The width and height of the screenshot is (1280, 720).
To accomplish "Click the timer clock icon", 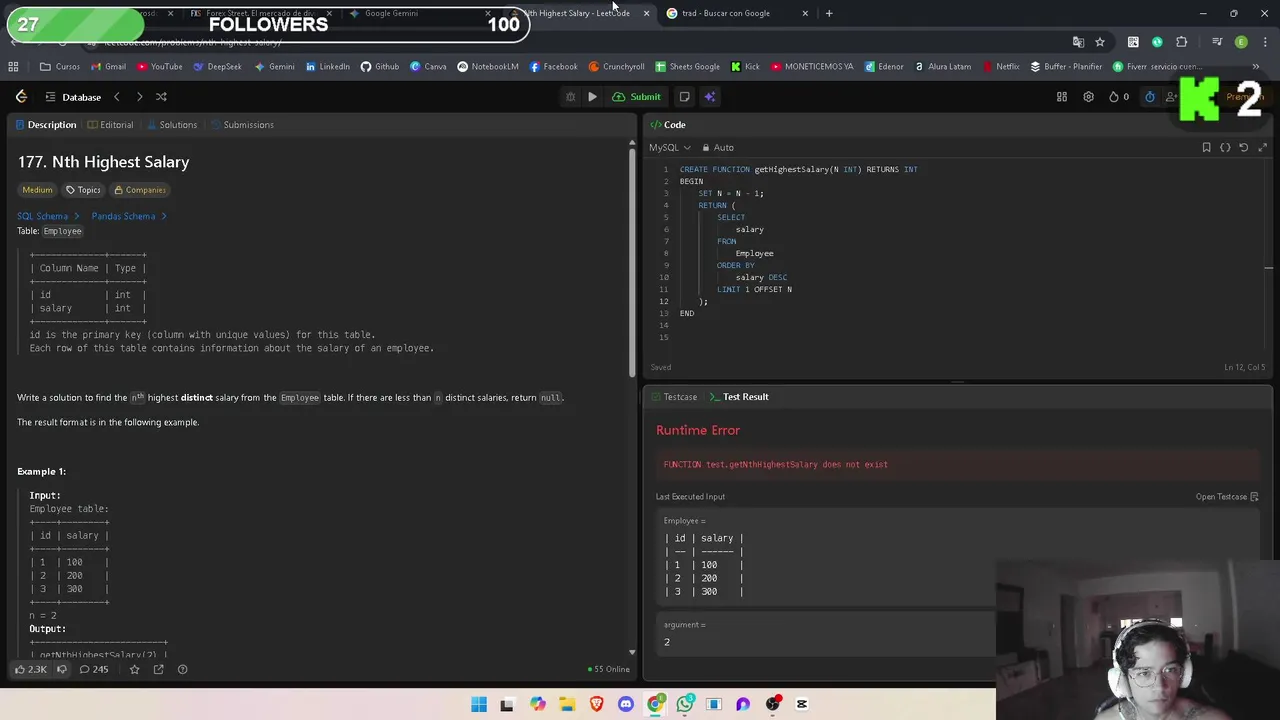I will coord(1150,97).
